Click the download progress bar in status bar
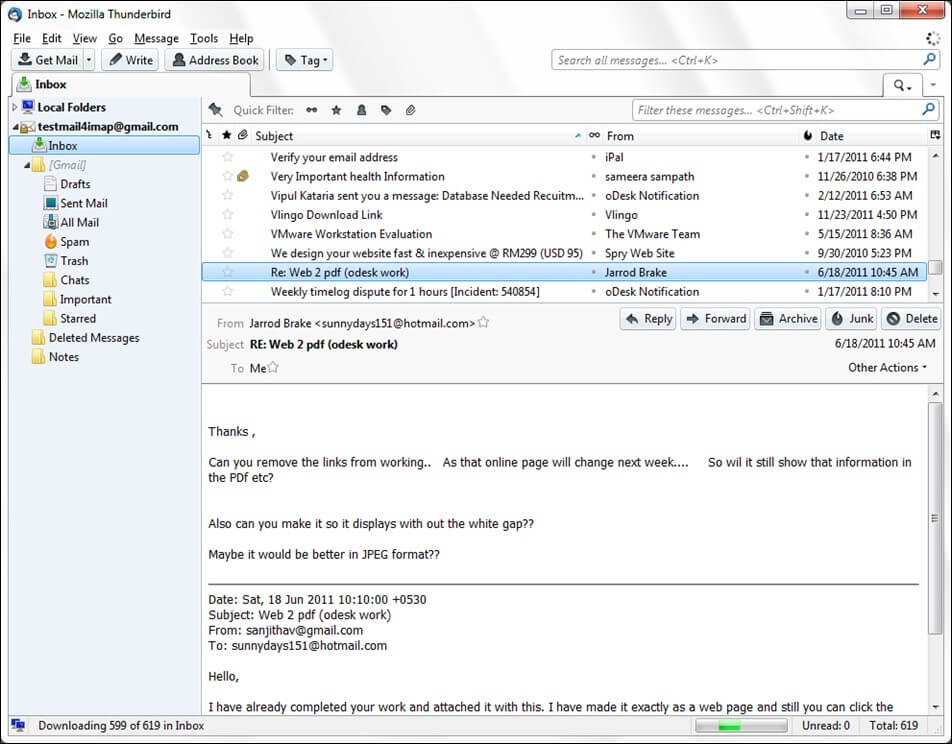 coord(741,725)
